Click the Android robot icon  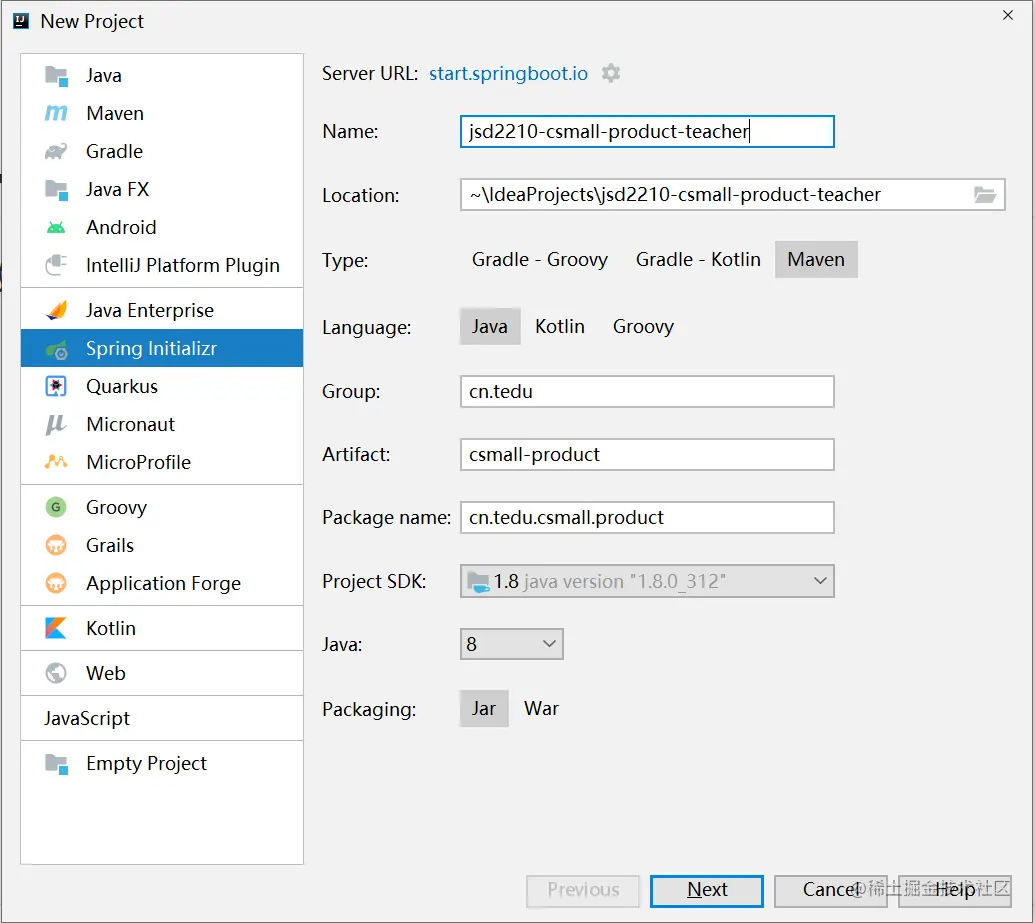(56, 228)
